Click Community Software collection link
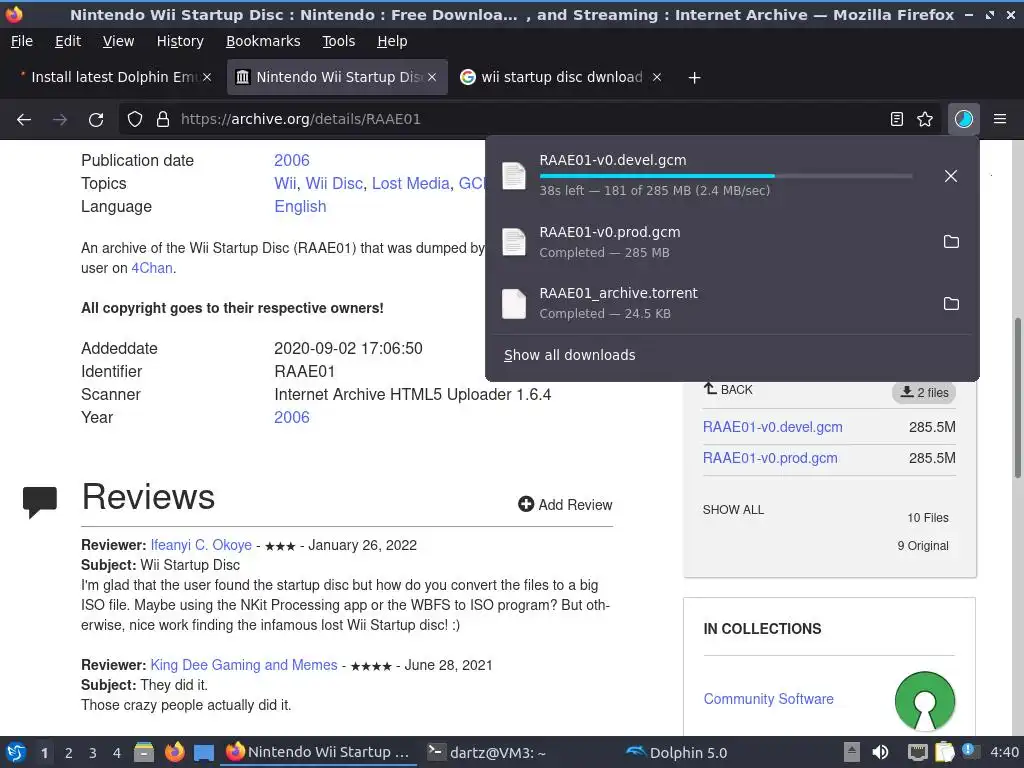 pos(769,699)
